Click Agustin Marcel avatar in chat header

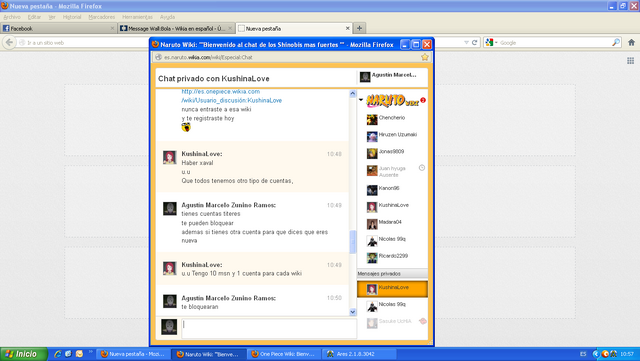point(365,76)
